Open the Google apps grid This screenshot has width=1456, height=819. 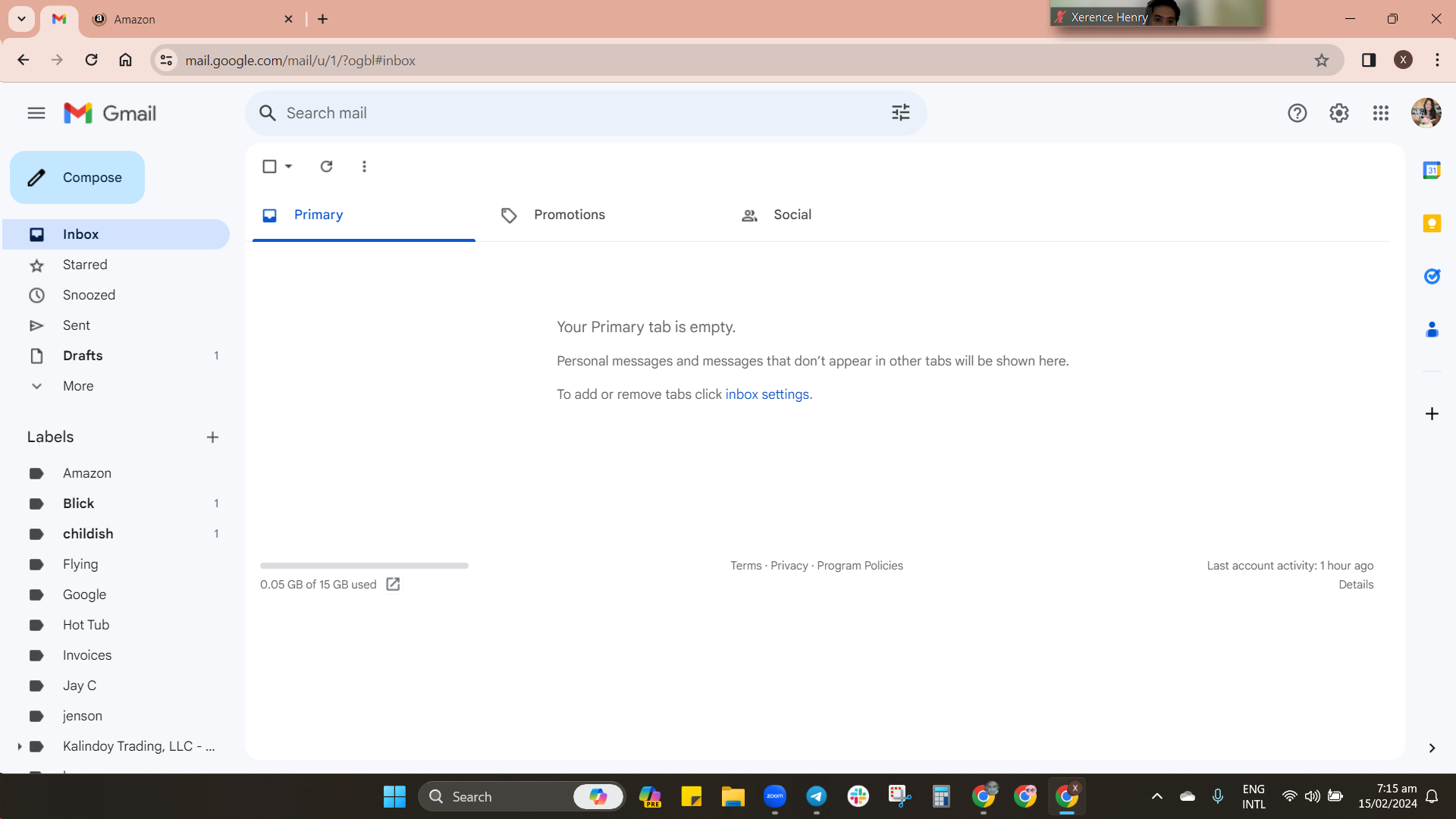tap(1380, 113)
